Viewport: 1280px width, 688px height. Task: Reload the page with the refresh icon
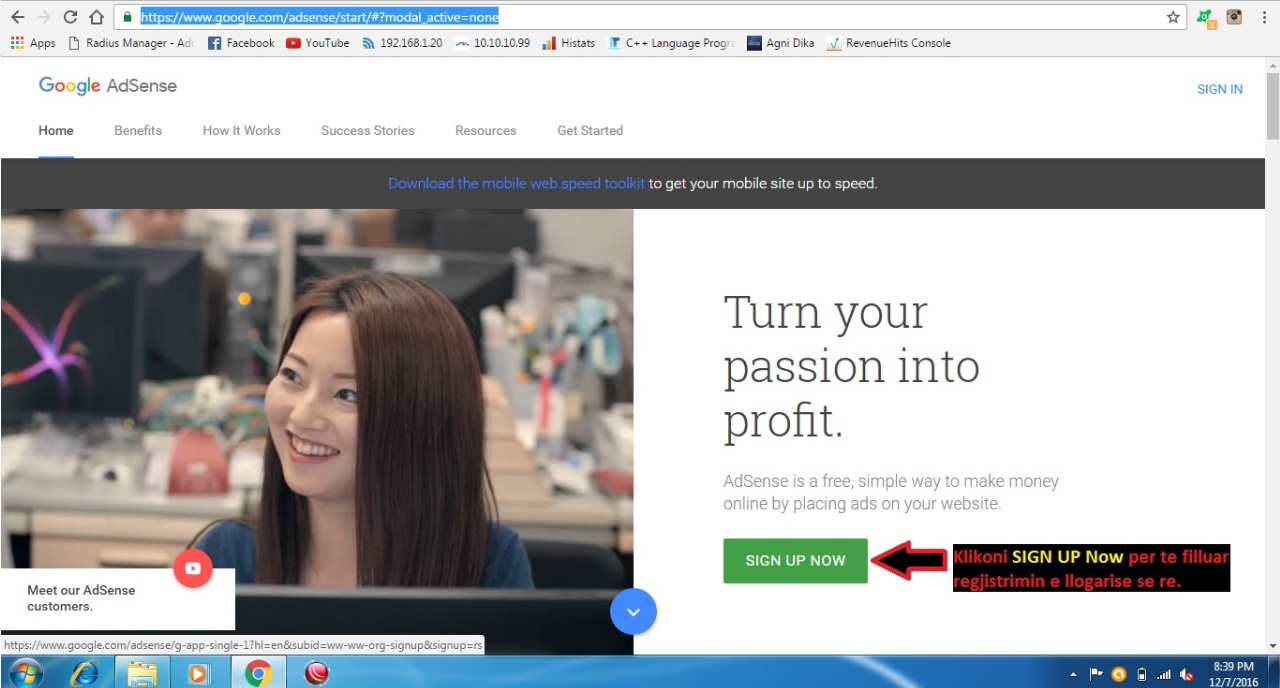[70, 17]
